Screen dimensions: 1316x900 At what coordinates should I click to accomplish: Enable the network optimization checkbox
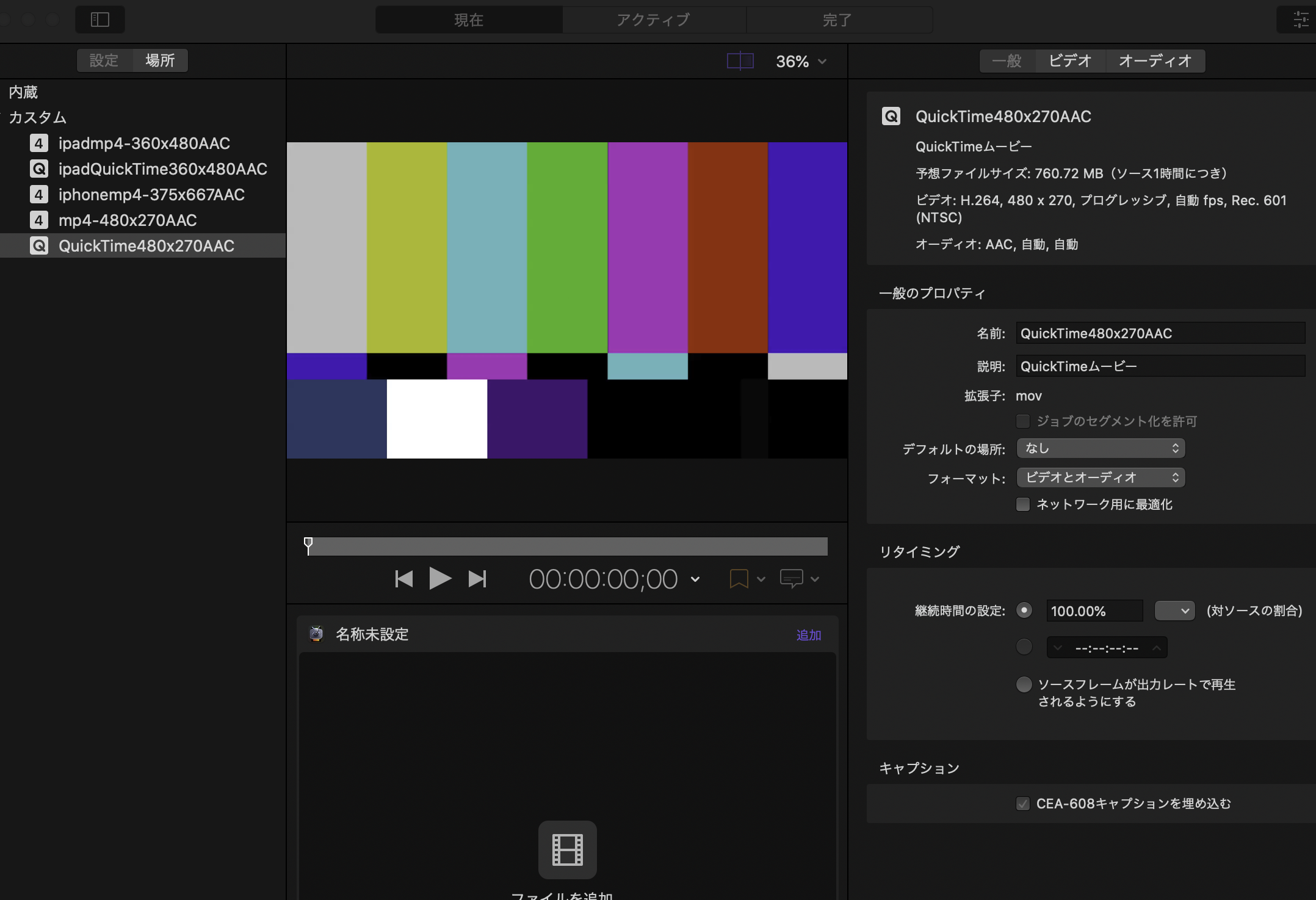pos(1023,504)
